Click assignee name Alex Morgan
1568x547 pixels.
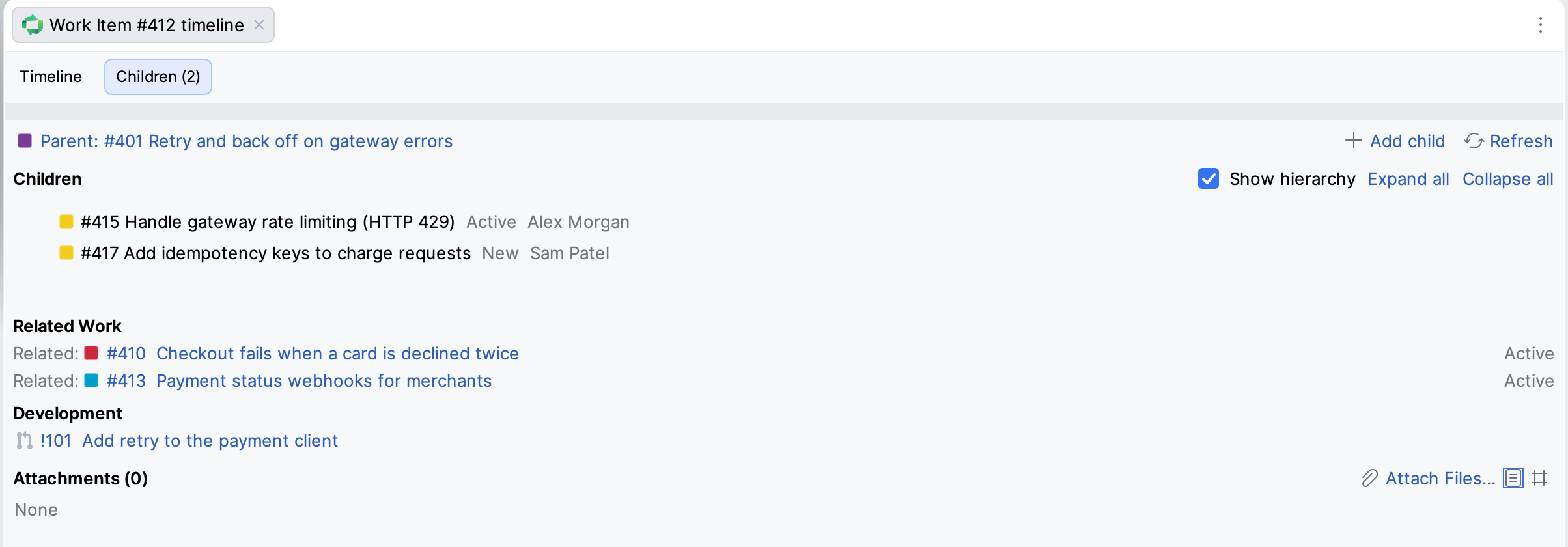578,222
